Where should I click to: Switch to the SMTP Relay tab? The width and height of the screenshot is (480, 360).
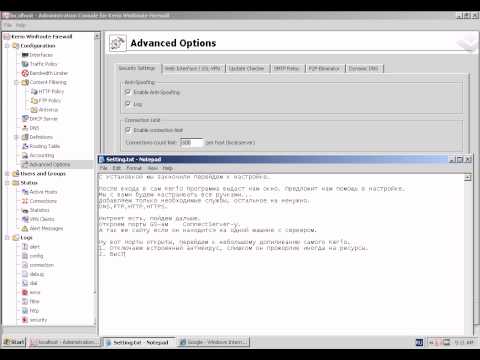point(286,68)
